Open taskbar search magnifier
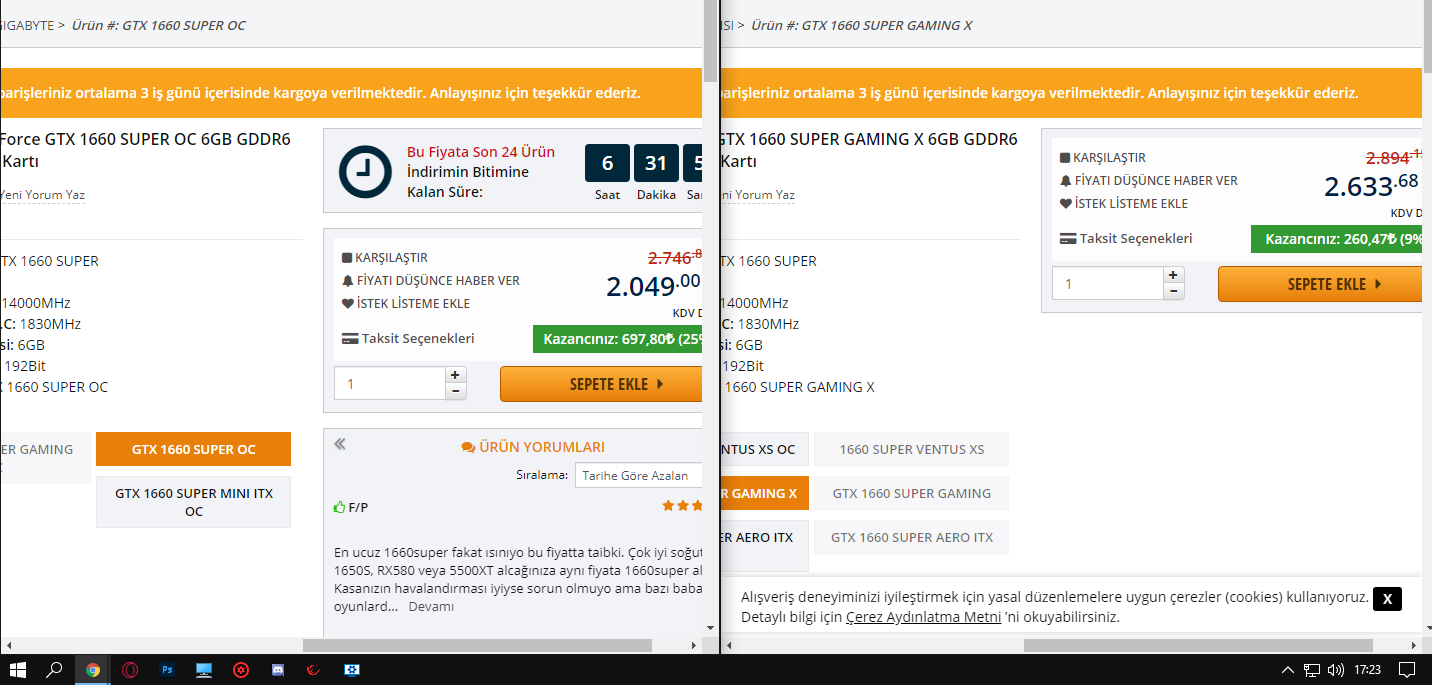 (x=55, y=670)
